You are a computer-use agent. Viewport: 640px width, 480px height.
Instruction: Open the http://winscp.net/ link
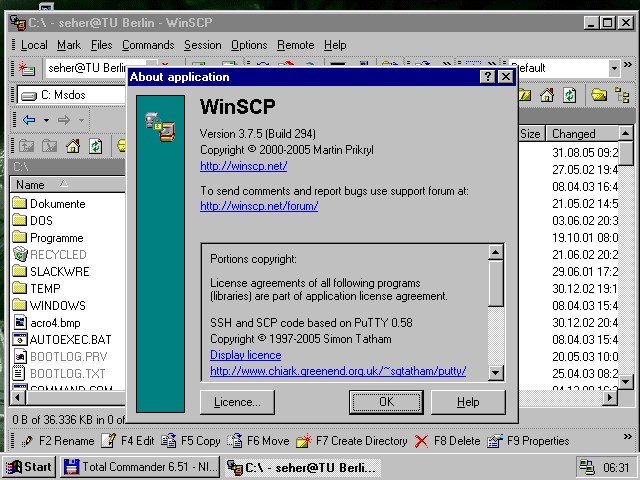[244, 166]
